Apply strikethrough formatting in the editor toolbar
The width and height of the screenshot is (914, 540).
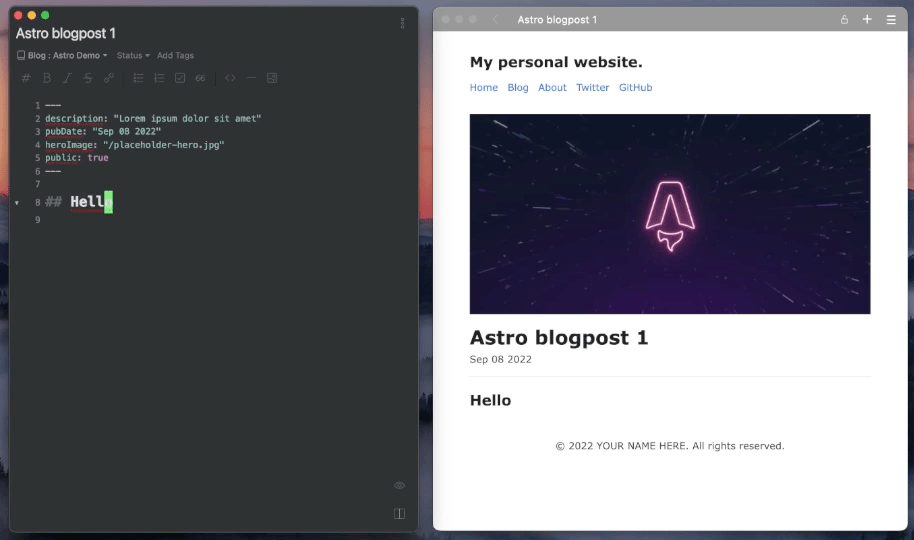click(87, 78)
